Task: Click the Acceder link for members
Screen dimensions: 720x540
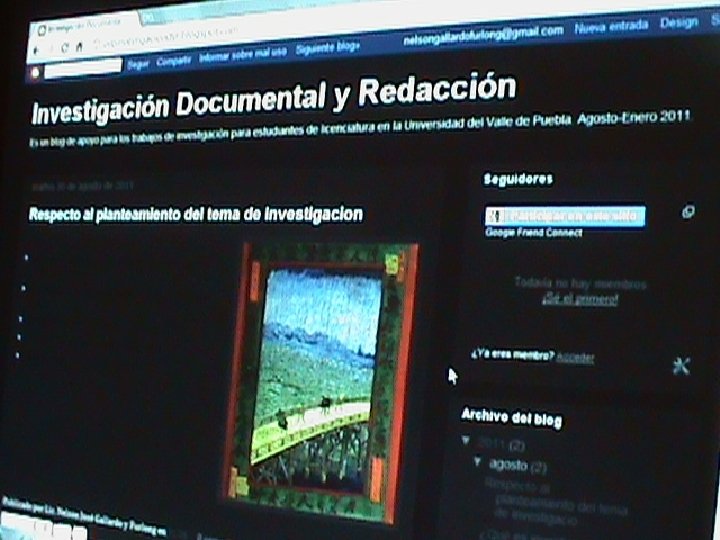Action: click(575, 358)
